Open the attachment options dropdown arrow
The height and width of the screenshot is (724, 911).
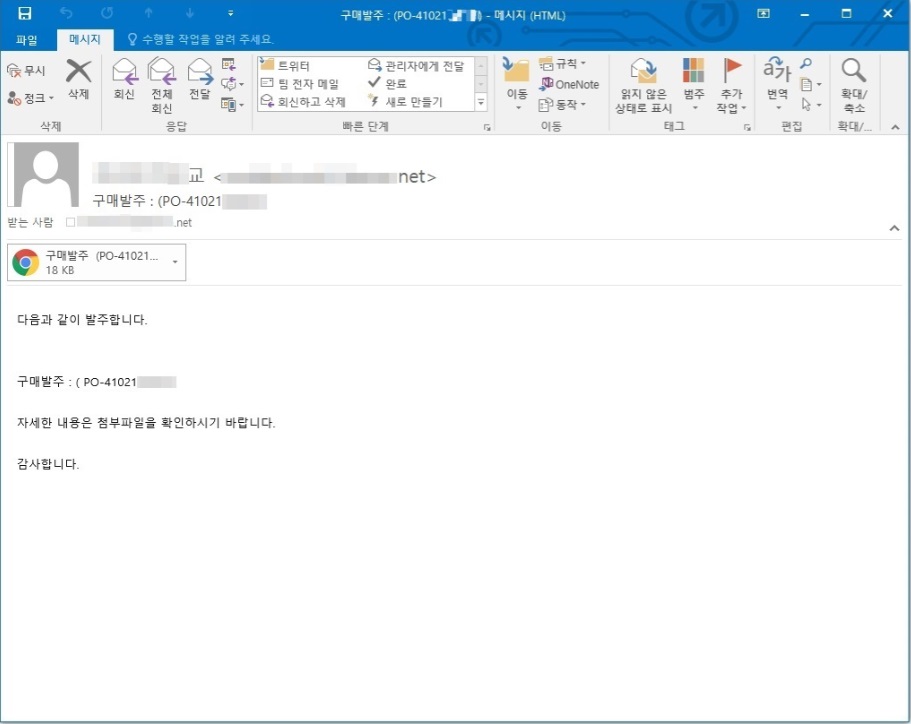pyautogui.click(x=175, y=262)
